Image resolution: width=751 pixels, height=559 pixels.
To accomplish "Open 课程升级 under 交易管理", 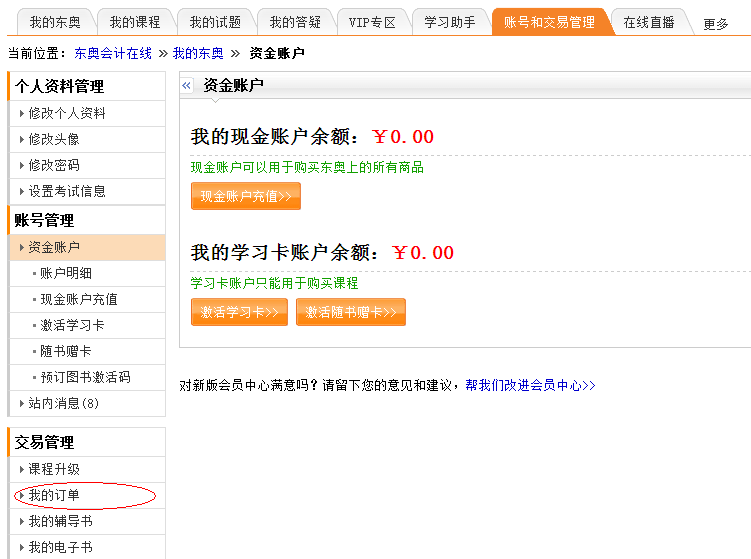I will pos(54,469).
